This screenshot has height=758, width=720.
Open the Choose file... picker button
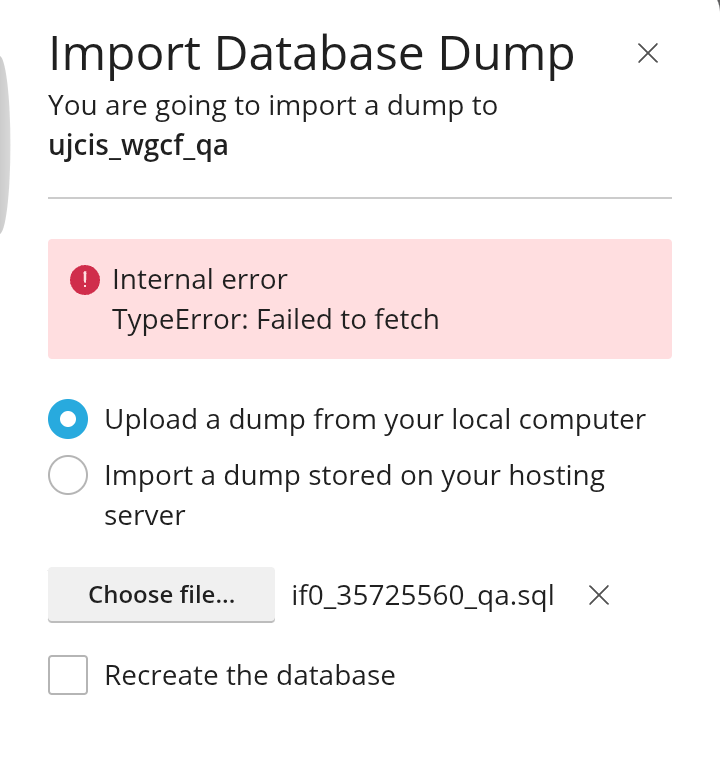tap(162, 595)
